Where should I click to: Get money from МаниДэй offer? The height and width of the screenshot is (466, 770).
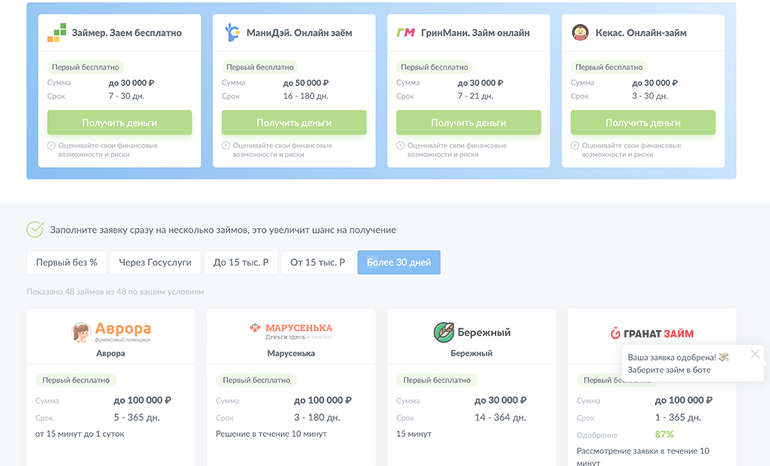[x=294, y=123]
